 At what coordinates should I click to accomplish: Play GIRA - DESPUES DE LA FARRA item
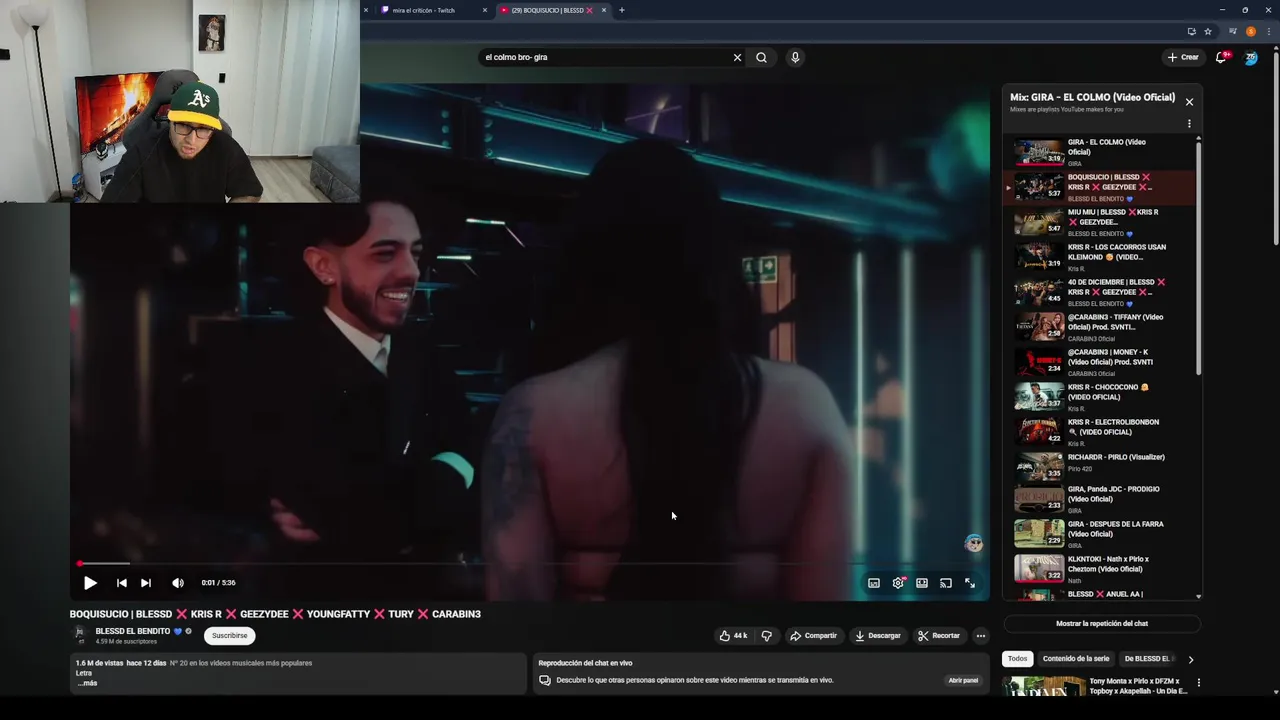click(1100, 534)
